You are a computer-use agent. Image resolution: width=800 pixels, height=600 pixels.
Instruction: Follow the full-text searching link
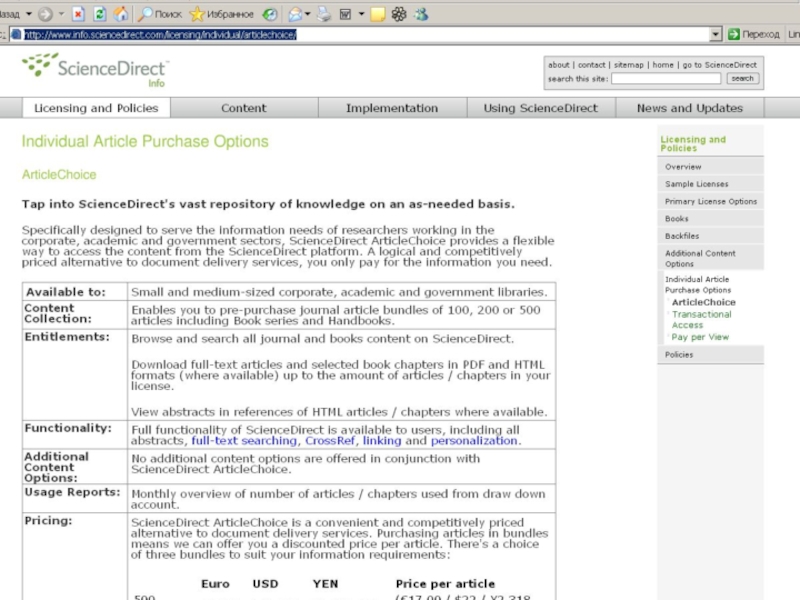pyautogui.click(x=244, y=441)
